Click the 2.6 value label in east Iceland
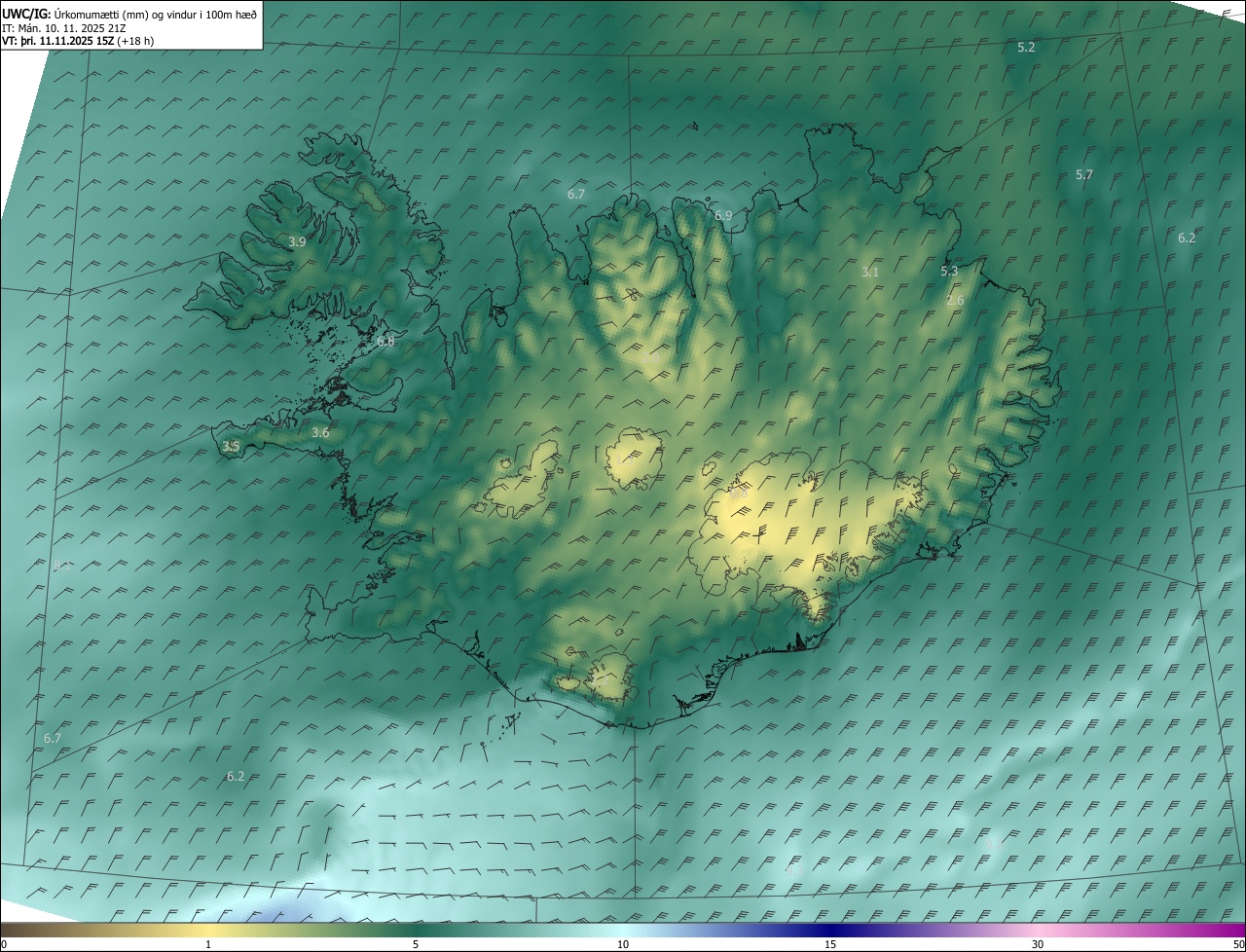1246x952 pixels. click(x=955, y=300)
